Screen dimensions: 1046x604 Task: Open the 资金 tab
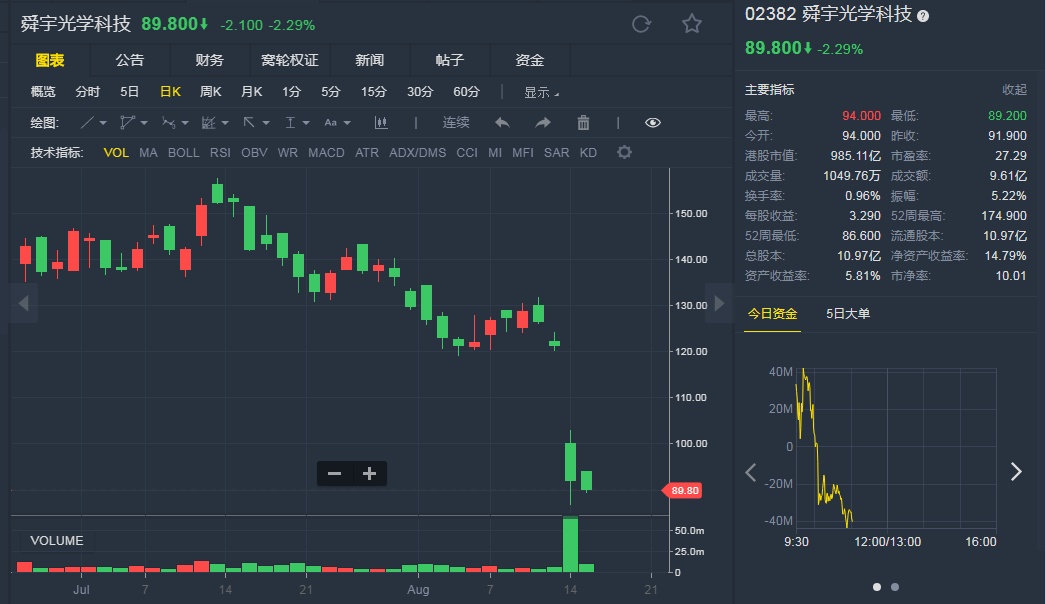(x=530, y=60)
